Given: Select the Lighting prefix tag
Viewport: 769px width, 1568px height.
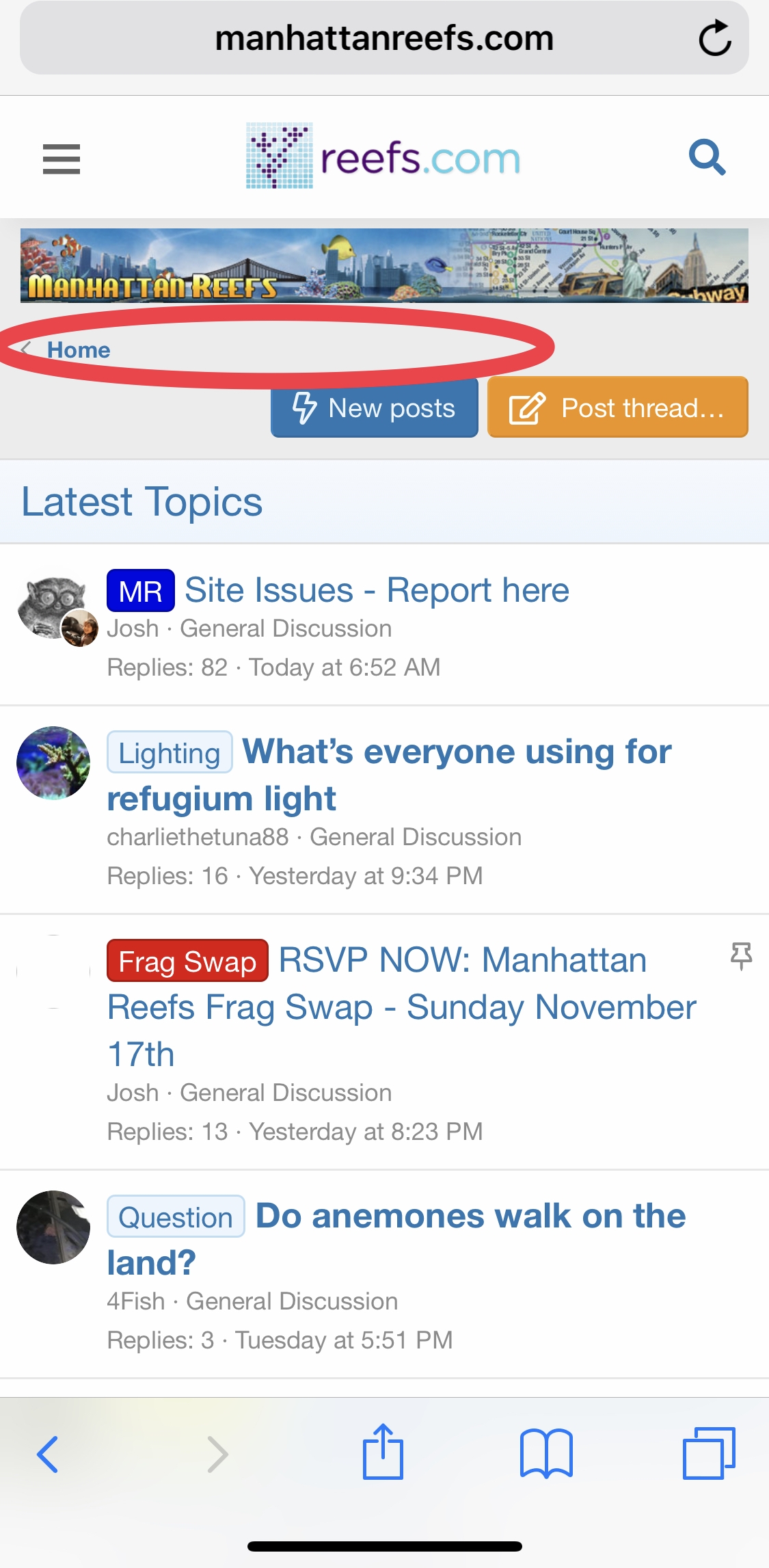Looking at the screenshot, I should coord(170,753).
